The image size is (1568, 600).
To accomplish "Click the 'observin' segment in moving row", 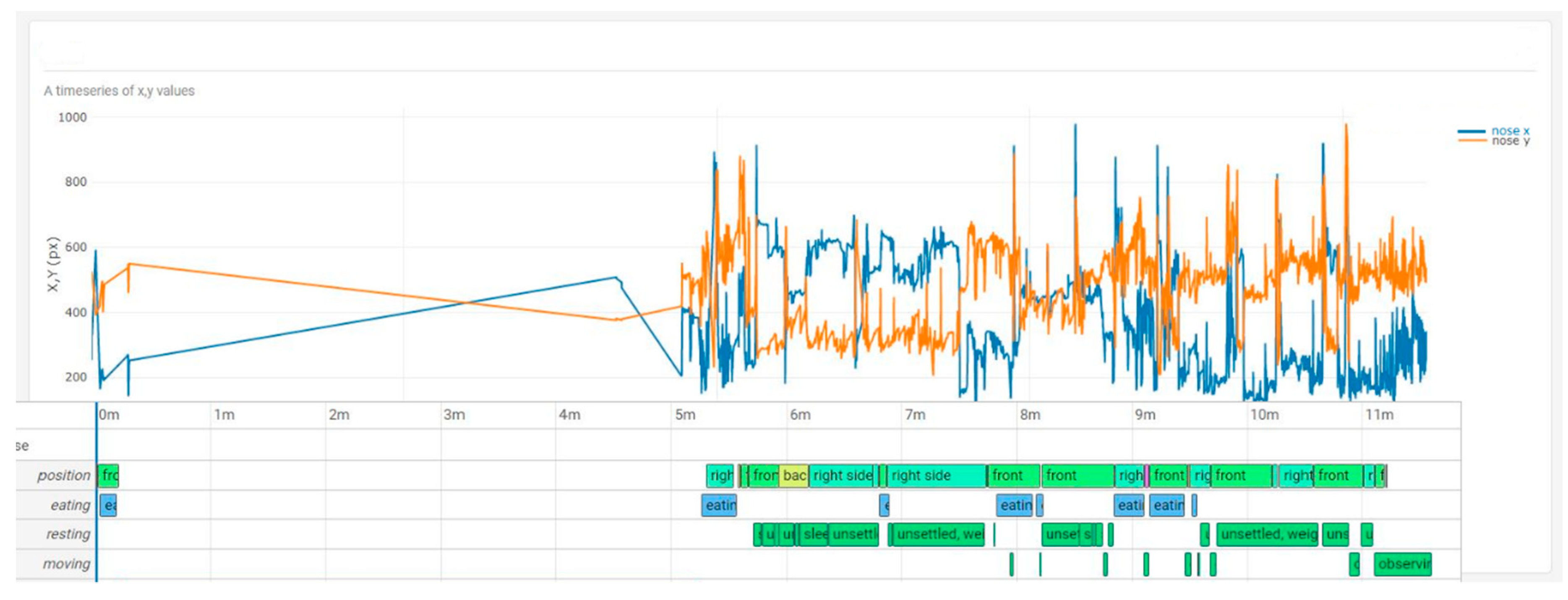I will pyautogui.click(x=1402, y=564).
